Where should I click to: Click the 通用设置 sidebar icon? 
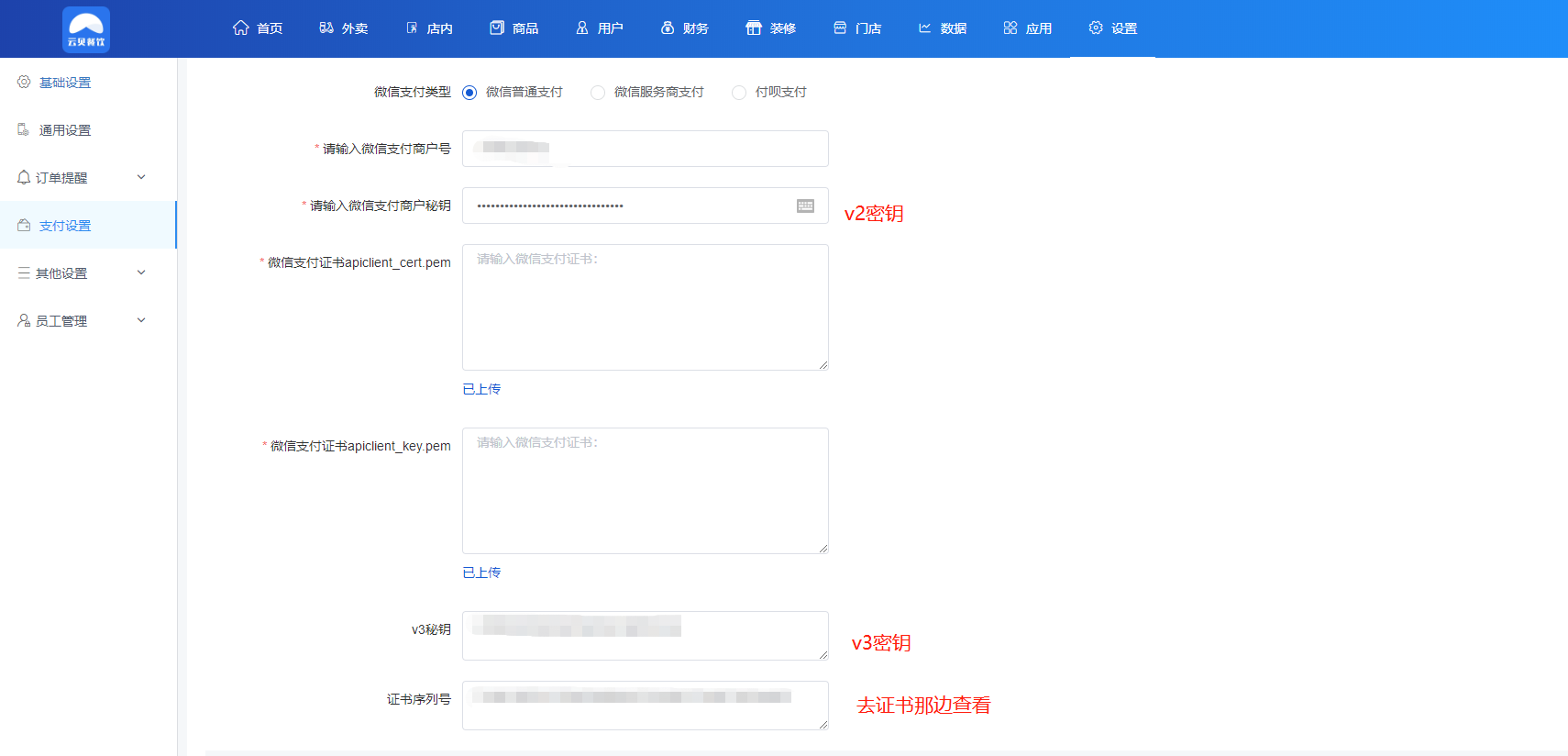point(24,129)
